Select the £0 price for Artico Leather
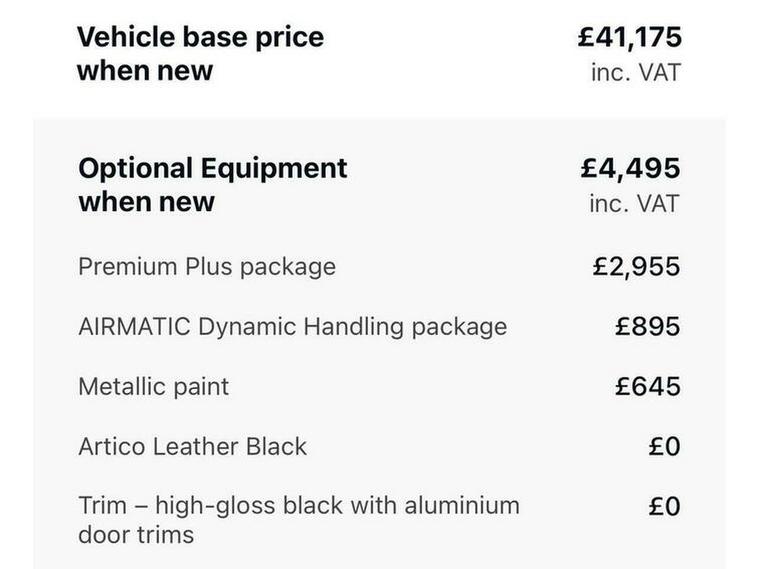This screenshot has width=759, height=569. point(664,447)
